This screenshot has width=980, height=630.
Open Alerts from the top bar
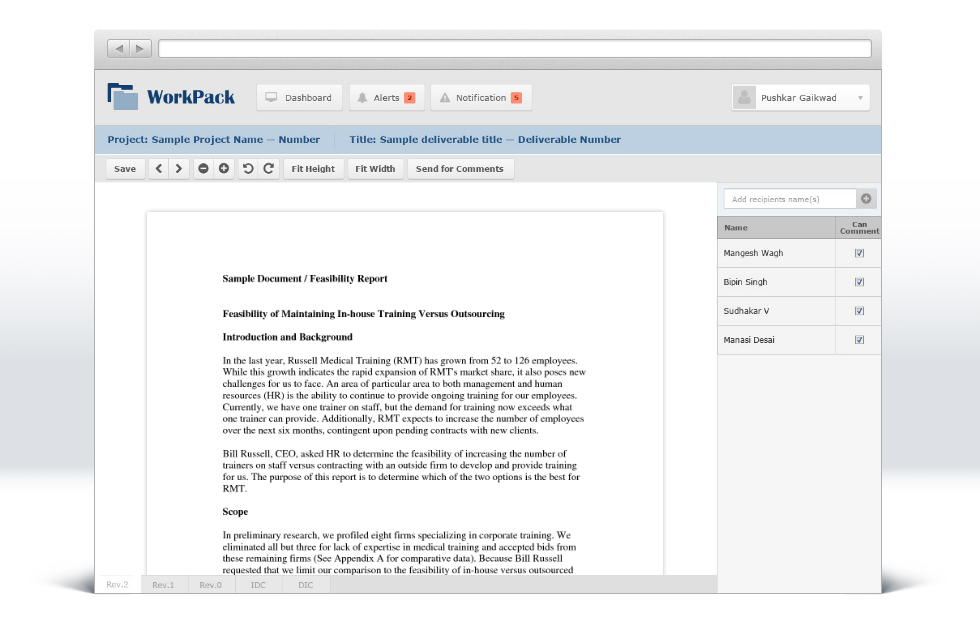coord(386,97)
